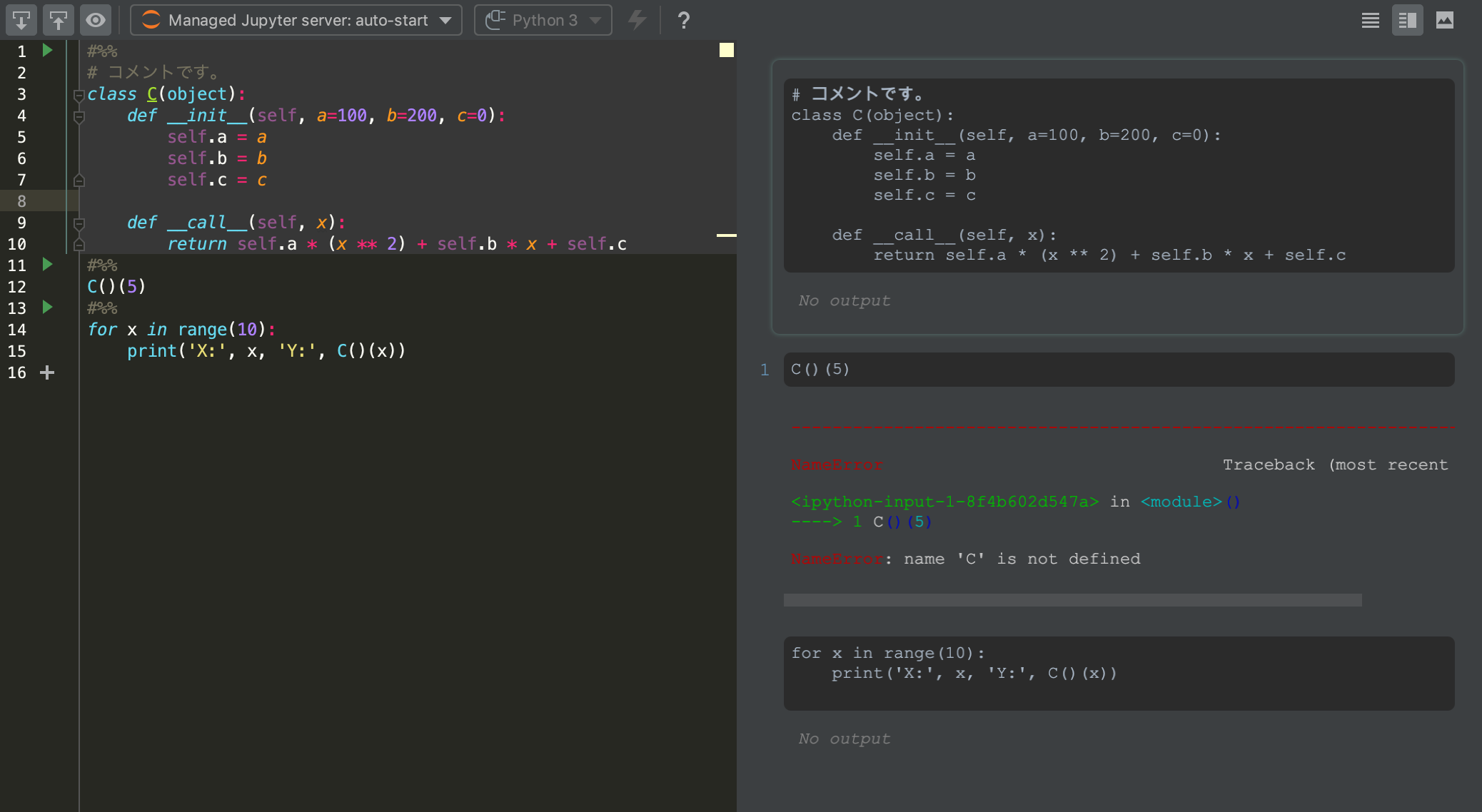Open the Managed Jupyter server dropdown
Viewport: 1482px width, 812px height.
coord(296,20)
